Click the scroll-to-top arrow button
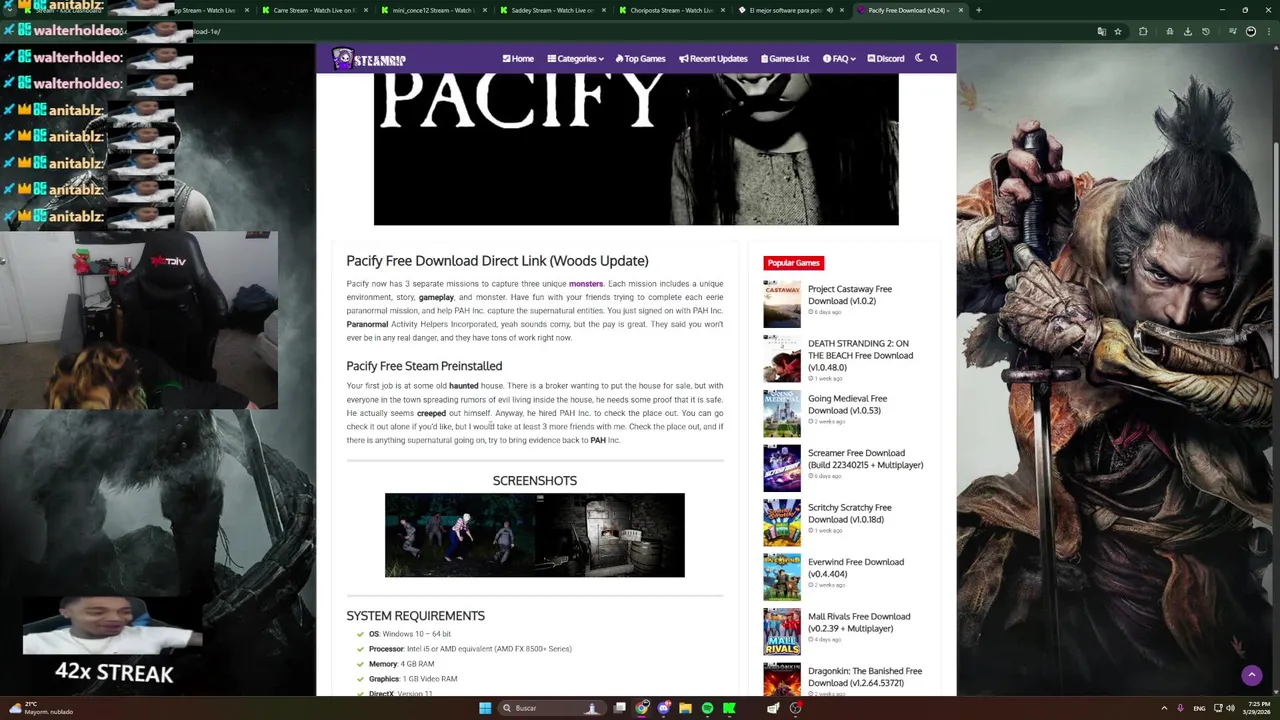Image resolution: width=1280 pixels, height=720 pixels. point(1251,675)
